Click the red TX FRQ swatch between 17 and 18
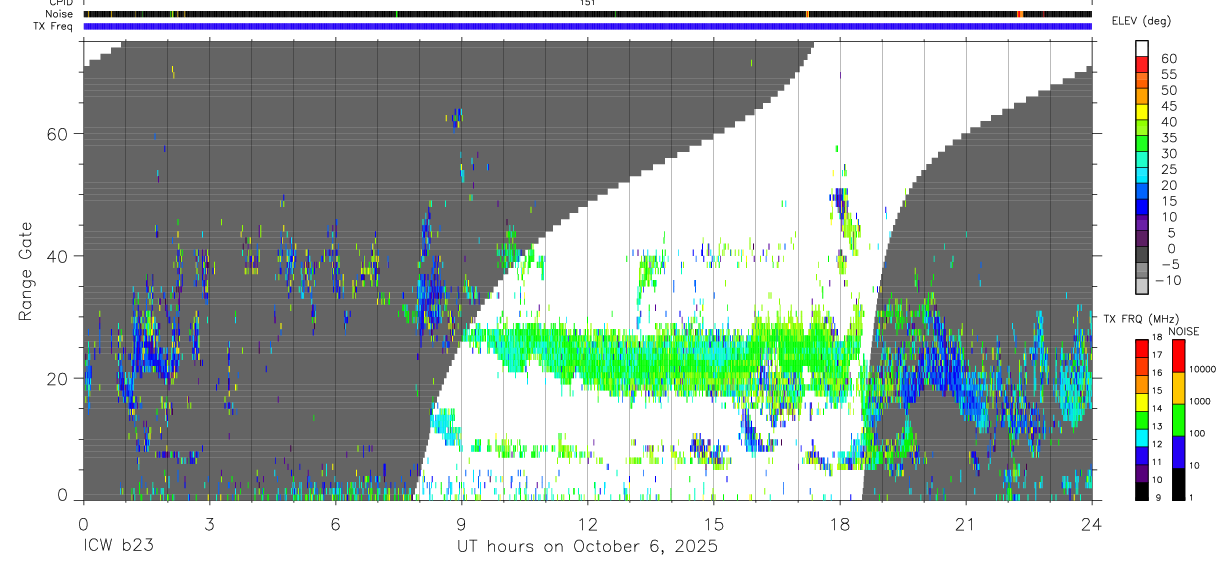 (1142, 347)
